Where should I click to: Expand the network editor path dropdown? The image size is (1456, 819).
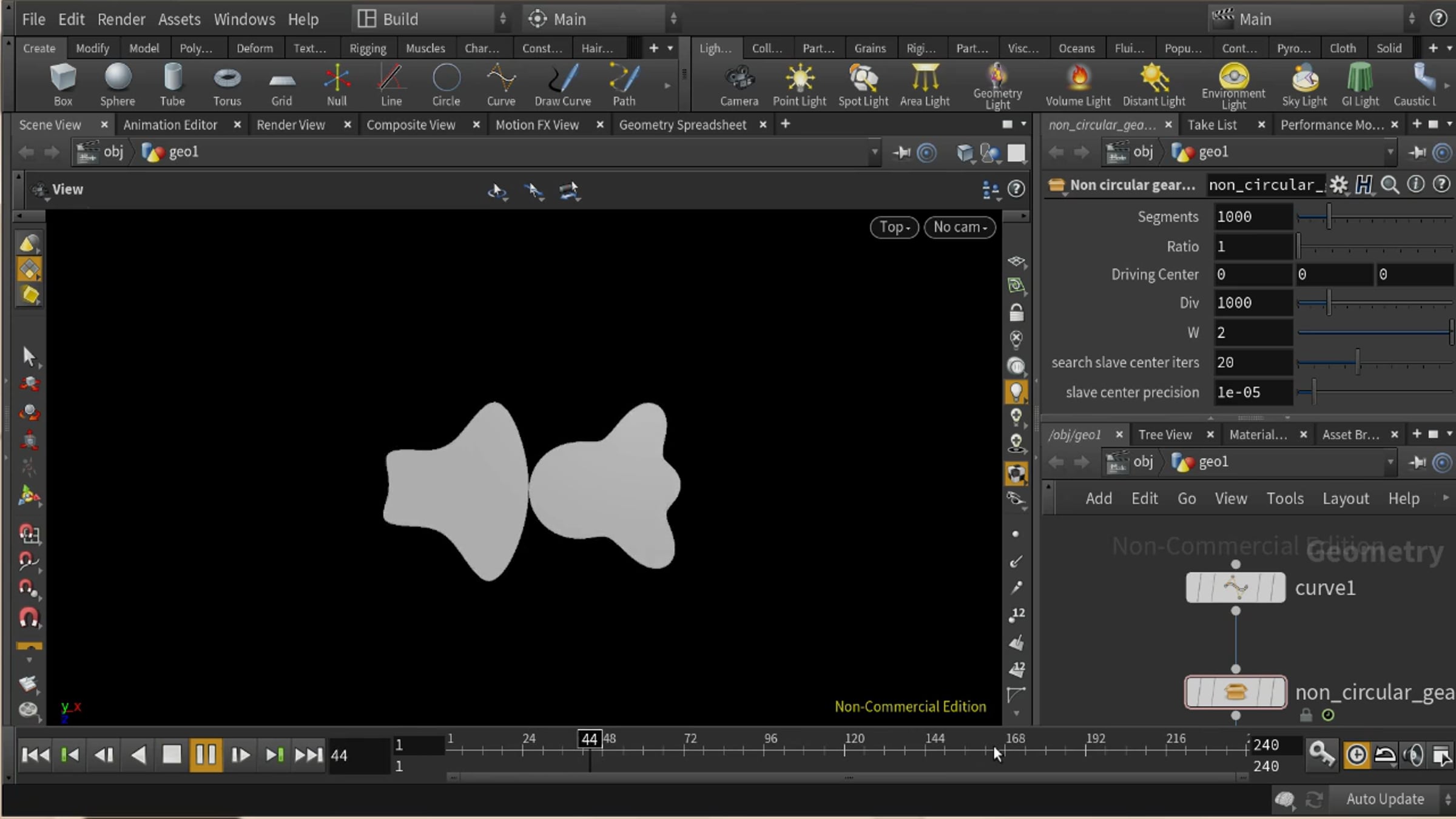[x=1390, y=462]
